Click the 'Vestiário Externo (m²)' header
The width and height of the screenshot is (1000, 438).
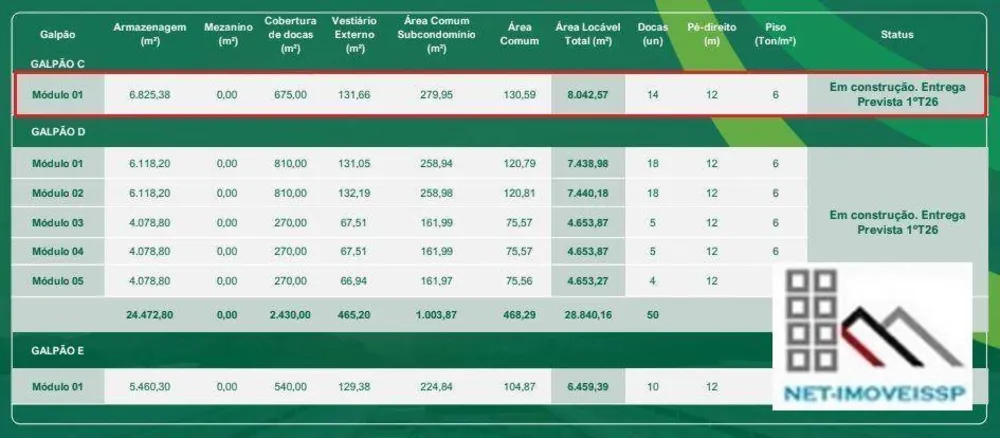pyautogui.click(x=354, y=34)
